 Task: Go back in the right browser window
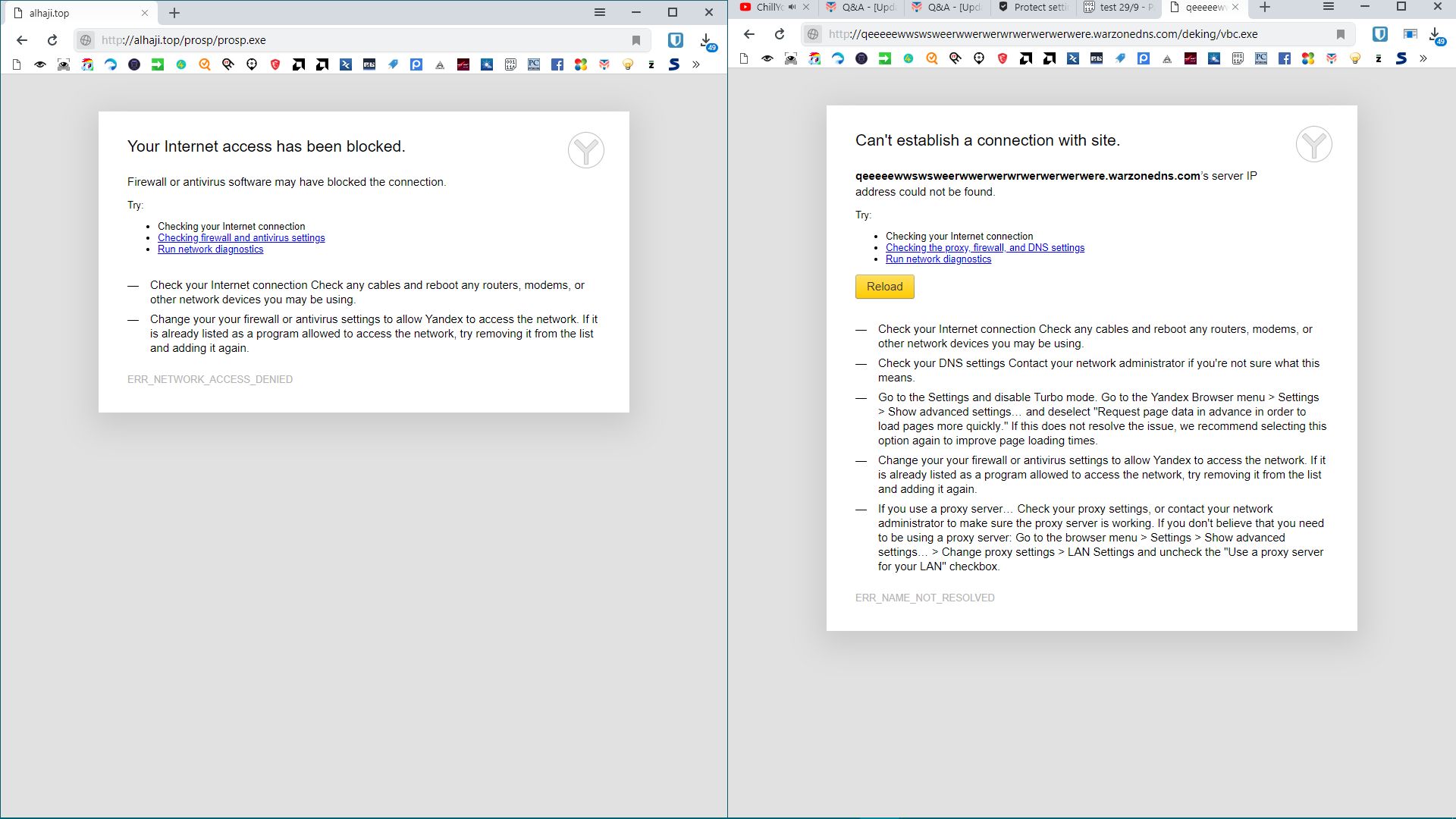click(x=749, y=34)
